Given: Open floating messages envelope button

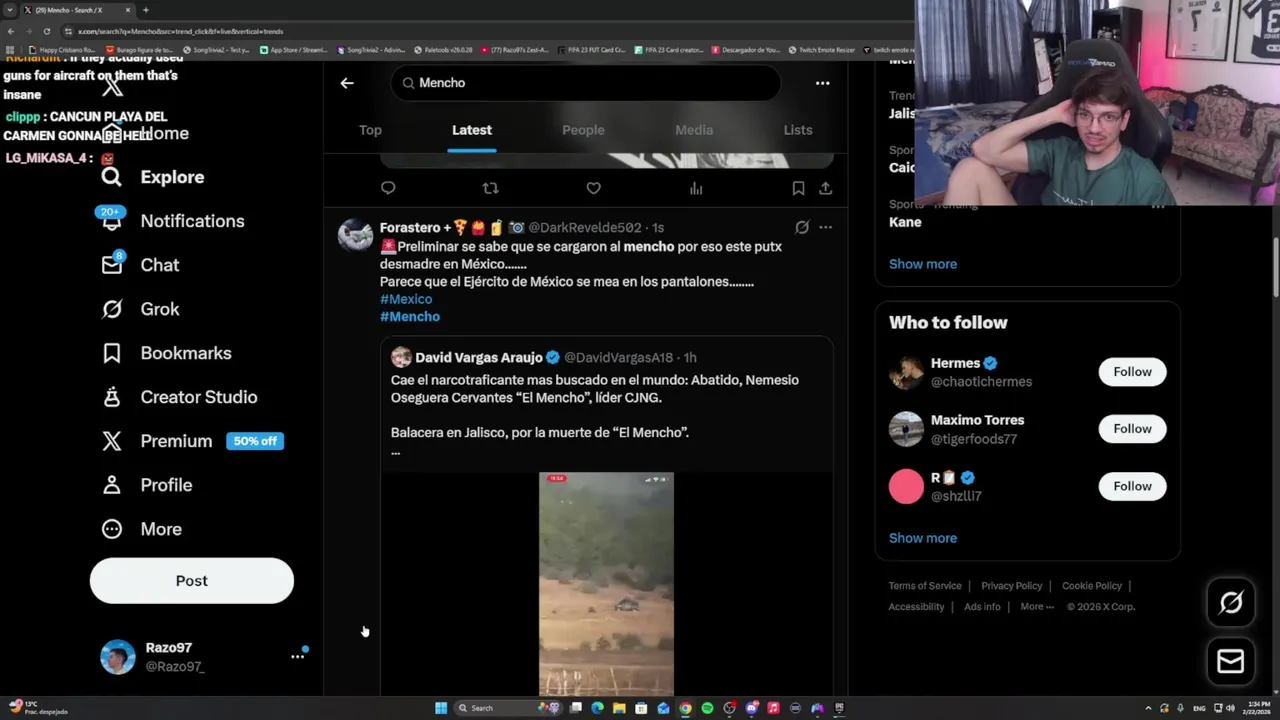Looking at the screenshot, I should (x=1231, y=661).
